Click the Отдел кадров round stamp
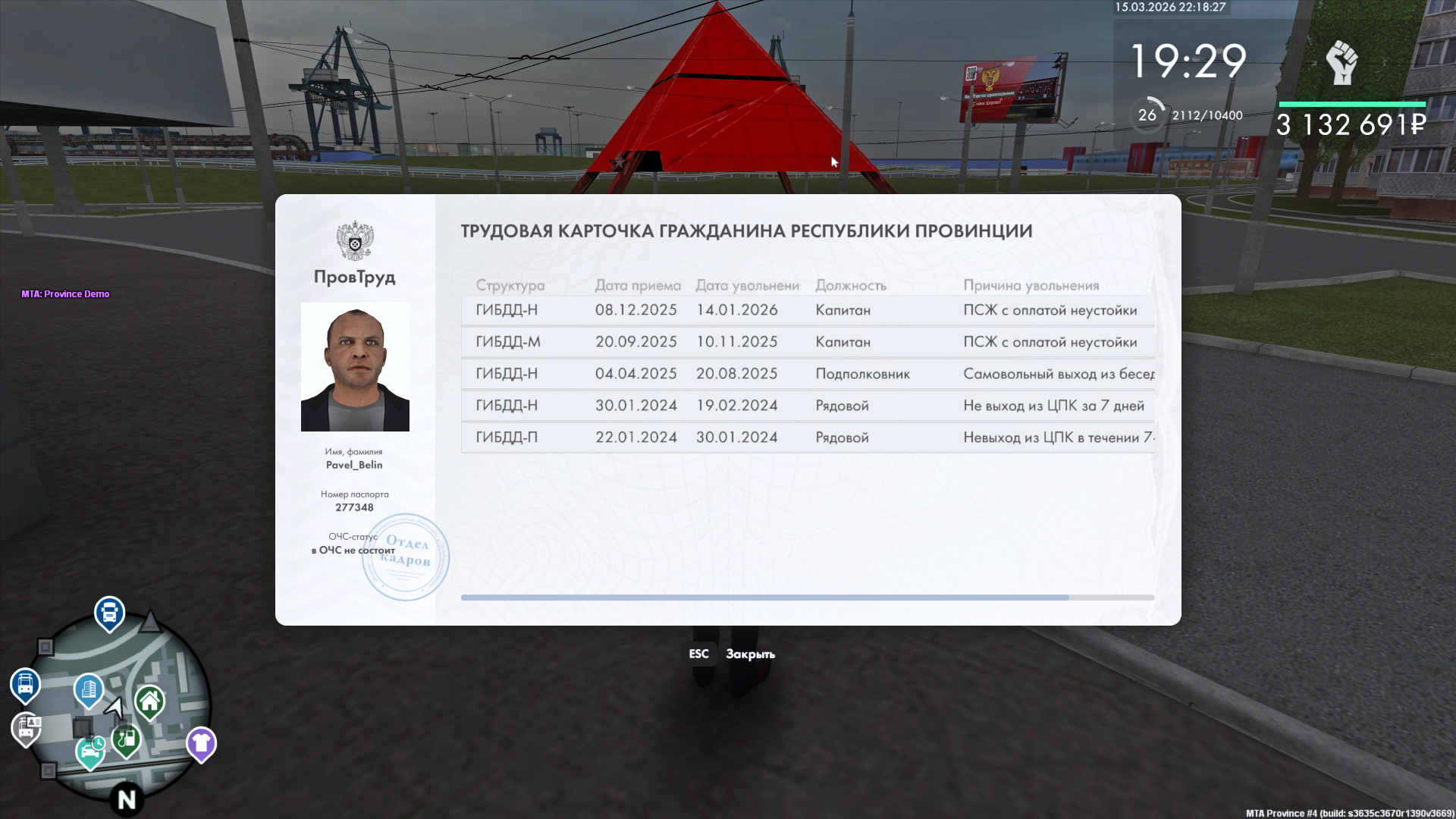 406,557
